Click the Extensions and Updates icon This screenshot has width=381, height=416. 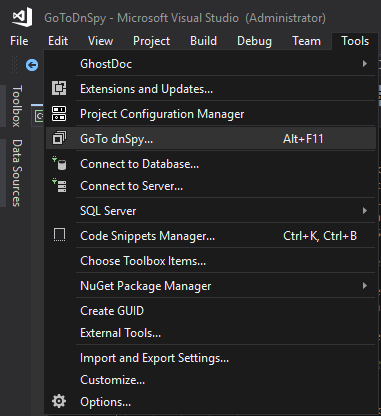pyautogui.click(x=59, y=89)
